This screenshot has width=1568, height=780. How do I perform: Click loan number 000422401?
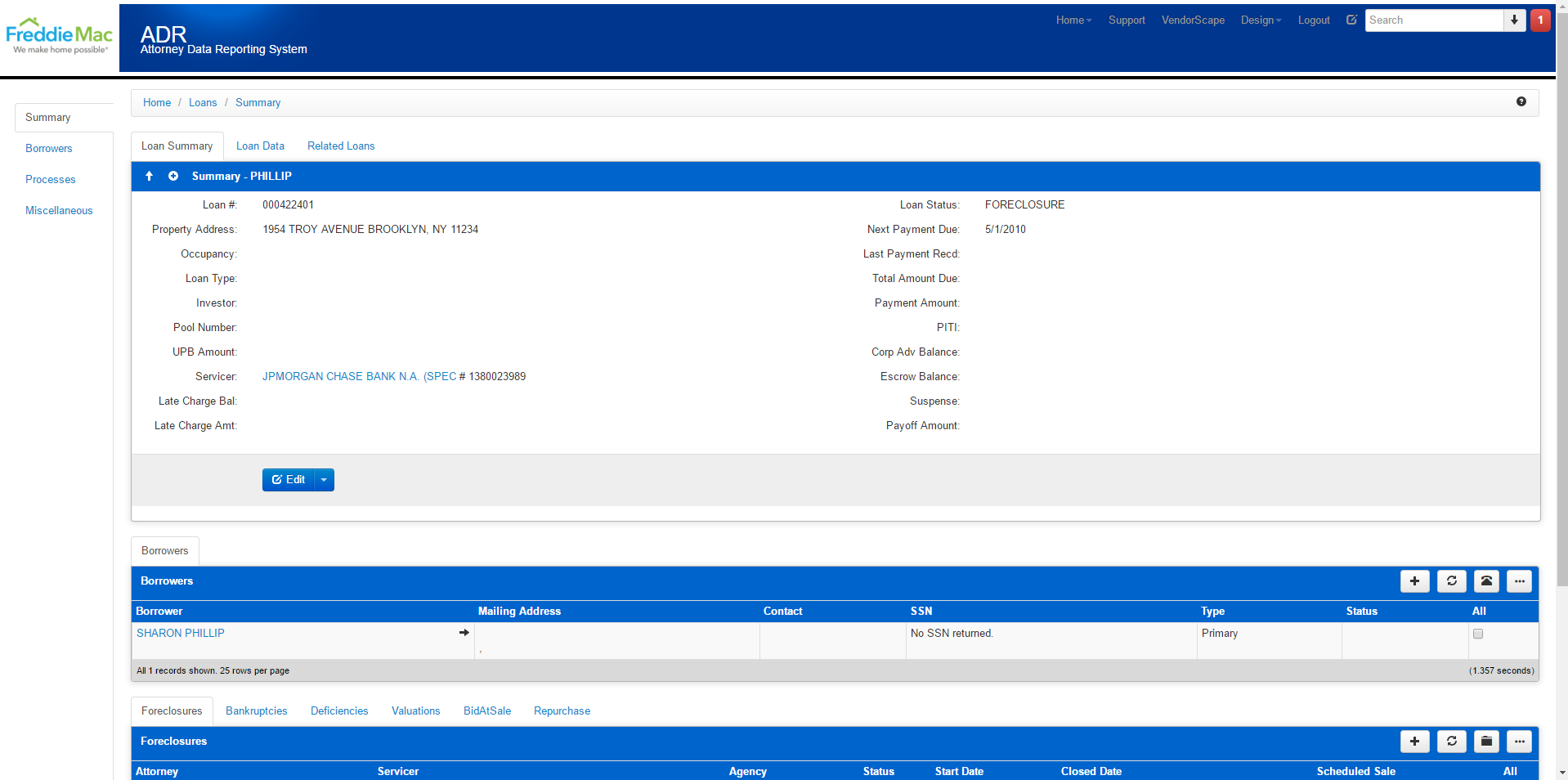coord(288,205)
